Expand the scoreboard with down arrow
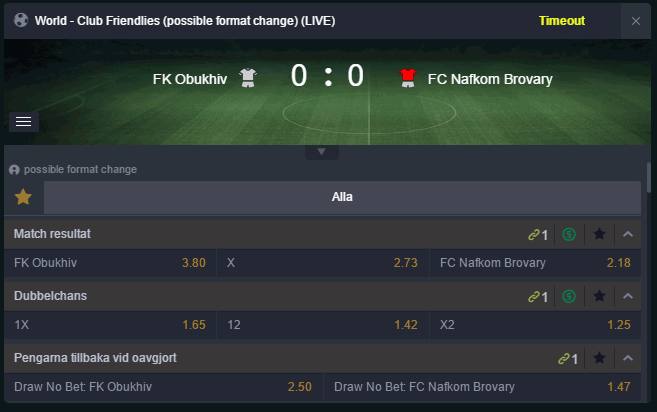 [321, 152]
